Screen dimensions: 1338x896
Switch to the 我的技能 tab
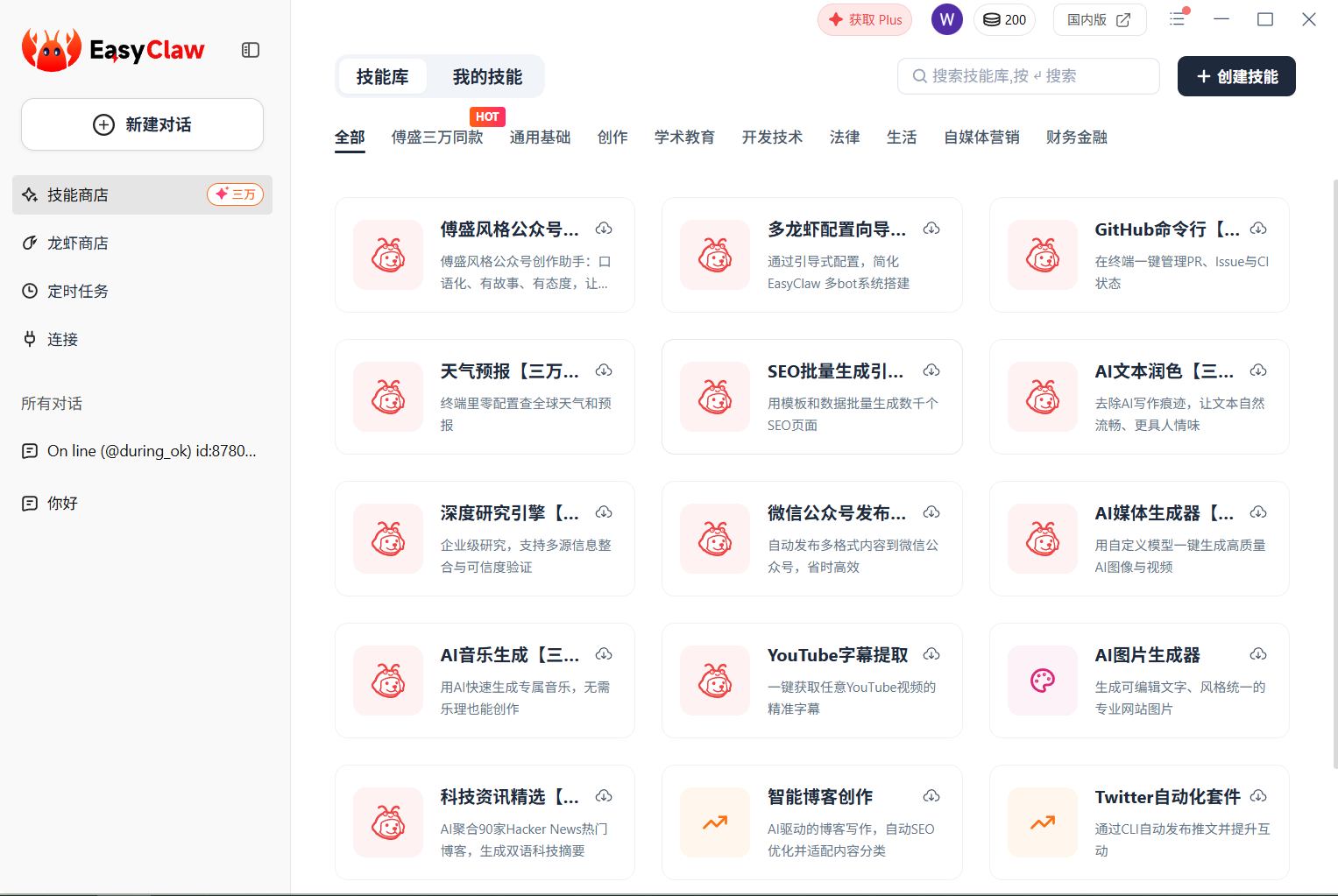(487, 77)
